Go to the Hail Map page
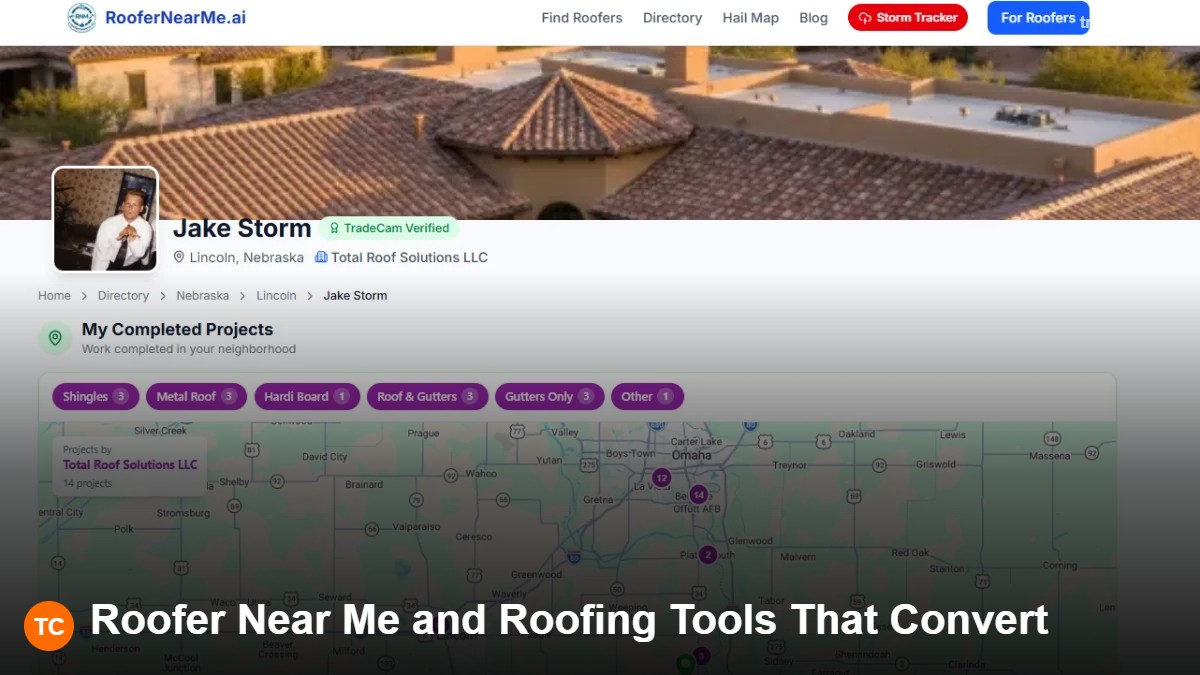 tap(751, 18)
